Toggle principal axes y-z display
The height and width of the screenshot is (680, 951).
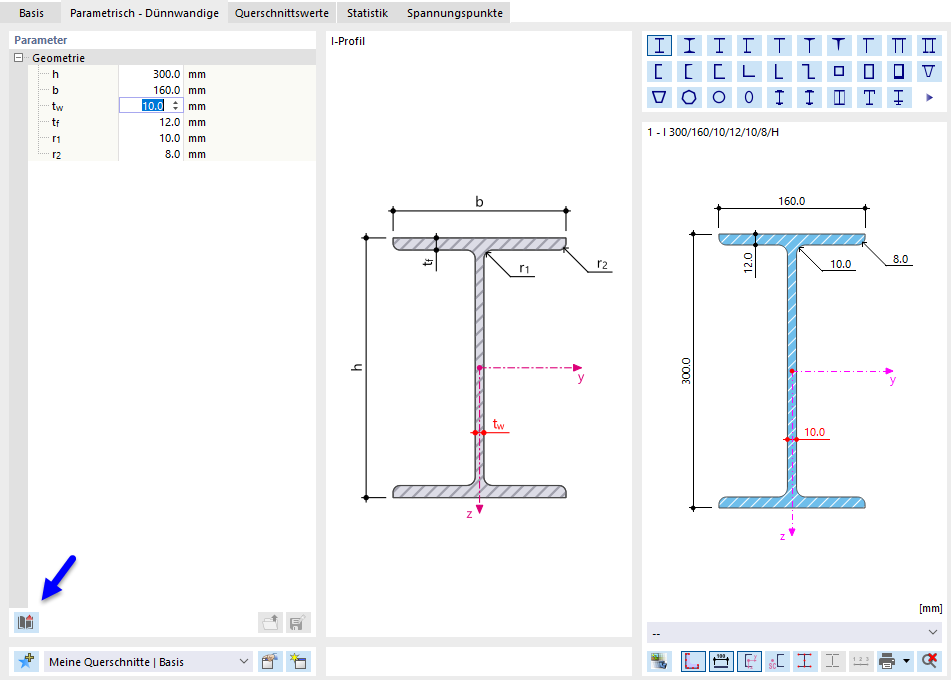[749, 661]
